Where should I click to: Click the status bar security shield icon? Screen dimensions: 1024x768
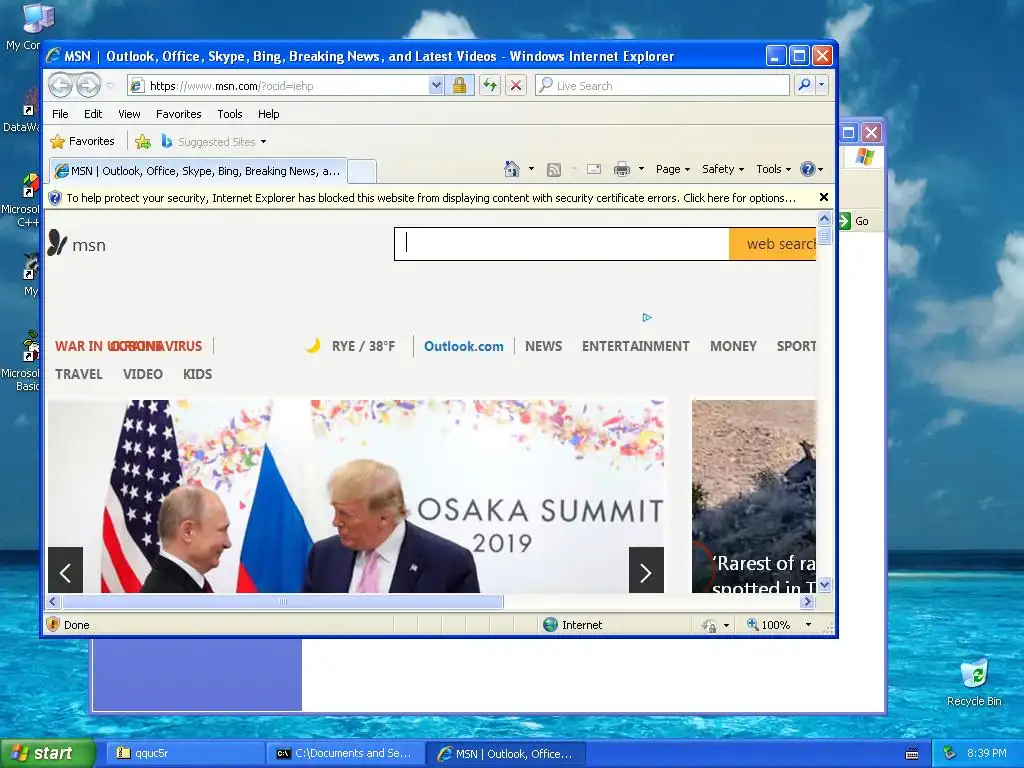[54, 624]
